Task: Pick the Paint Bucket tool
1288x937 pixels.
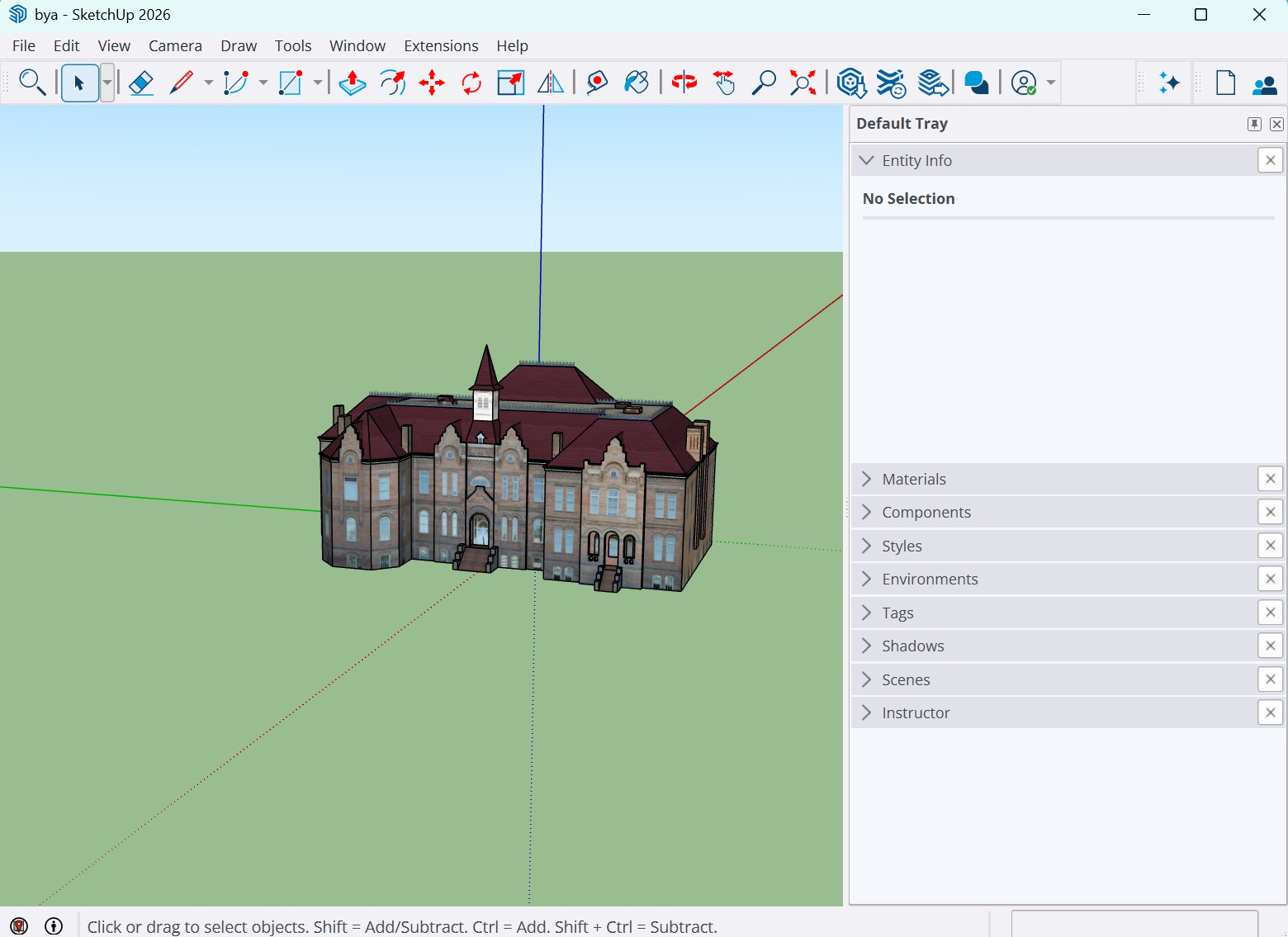Action: (x=637, y=83)
